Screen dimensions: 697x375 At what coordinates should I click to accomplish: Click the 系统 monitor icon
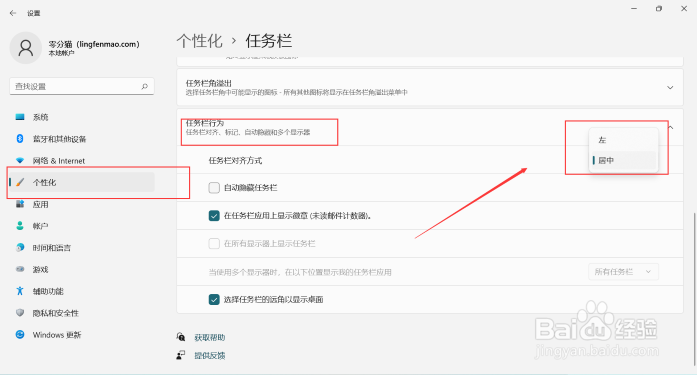[x=20, y=117]
